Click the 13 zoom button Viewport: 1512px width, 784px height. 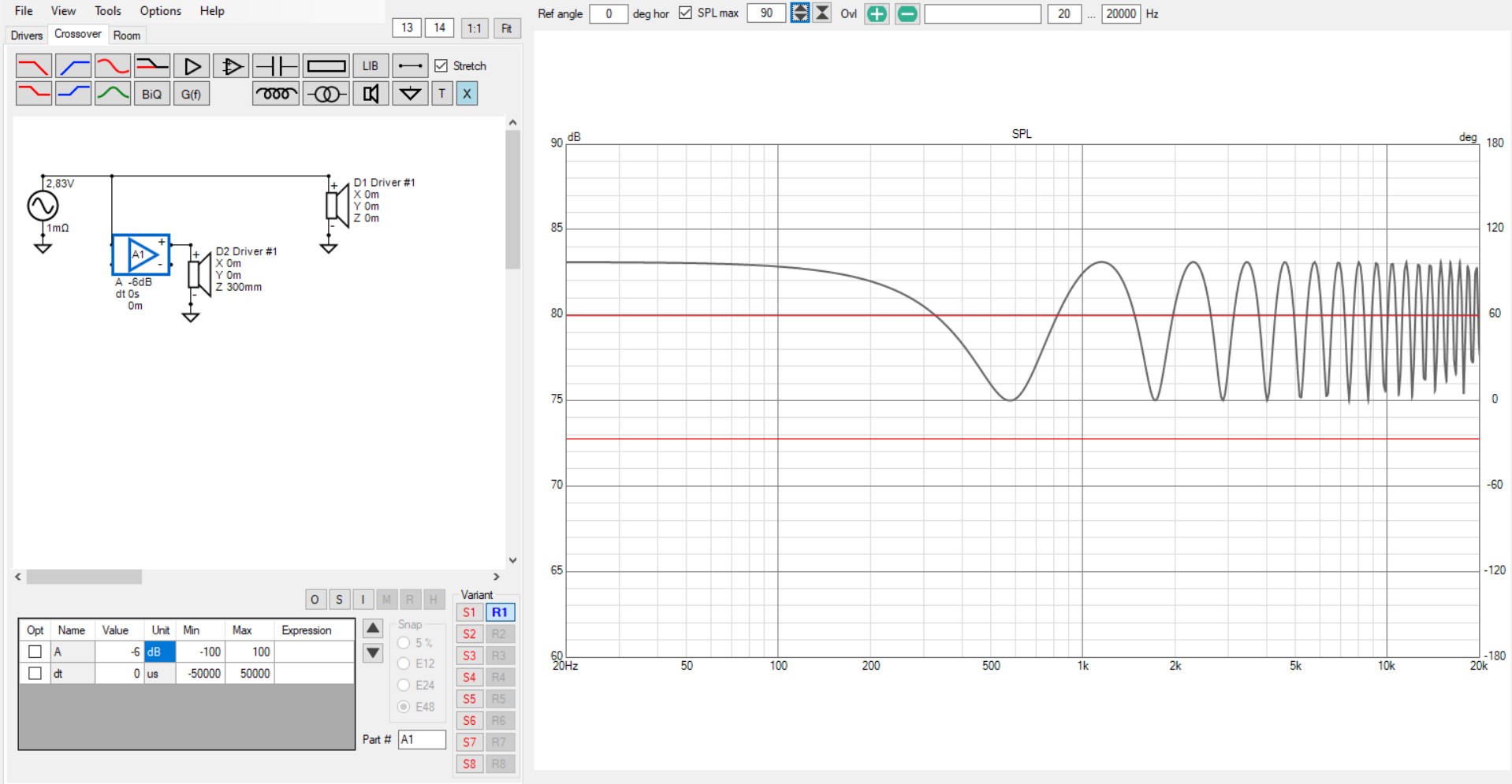tap(407, 28)
